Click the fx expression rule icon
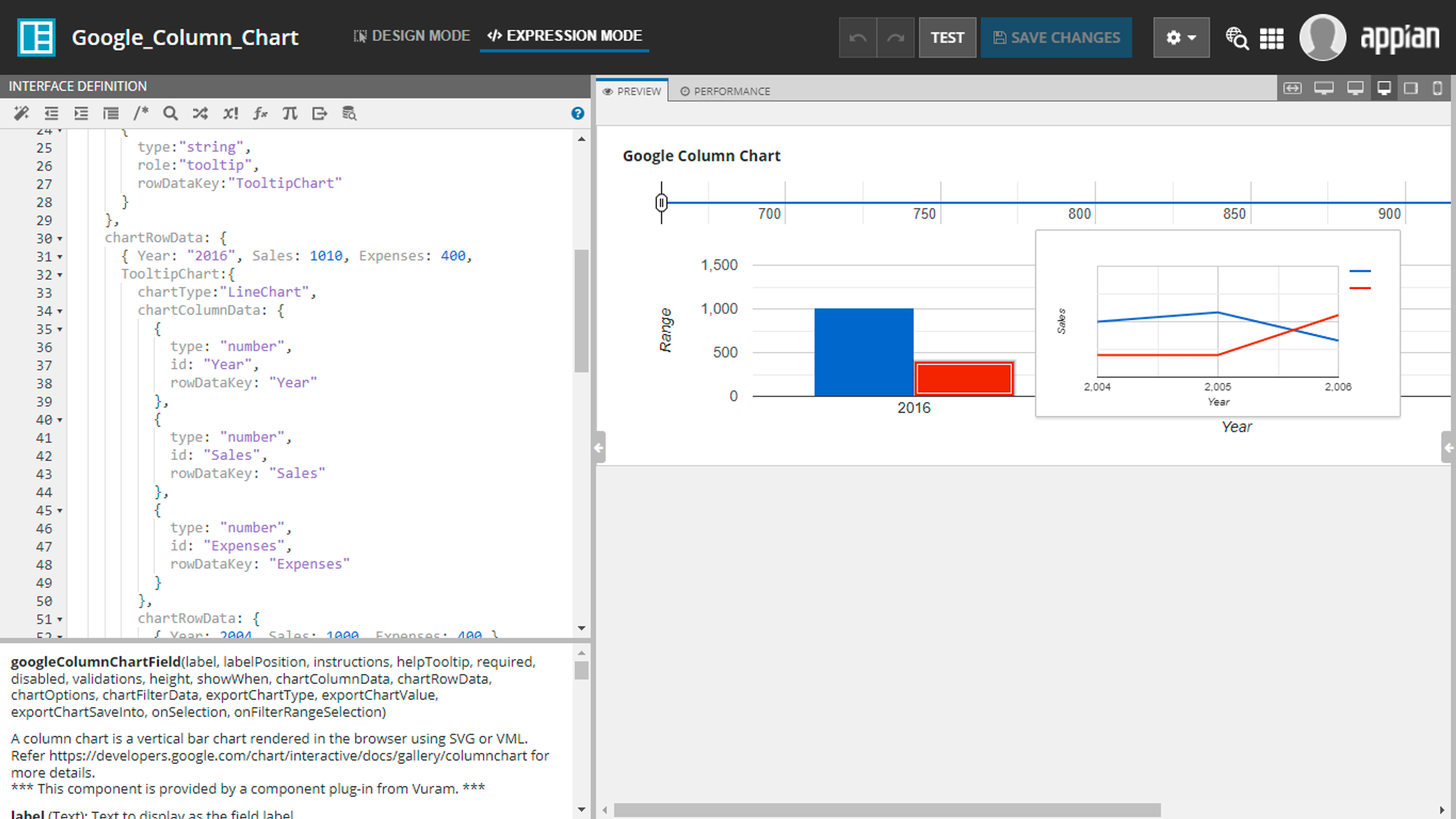Screen dimensions: 1456x819 (260, 114)
